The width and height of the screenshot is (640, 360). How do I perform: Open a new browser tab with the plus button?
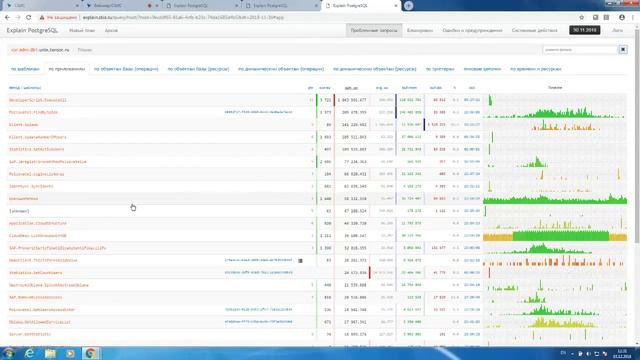click(409, 6)
